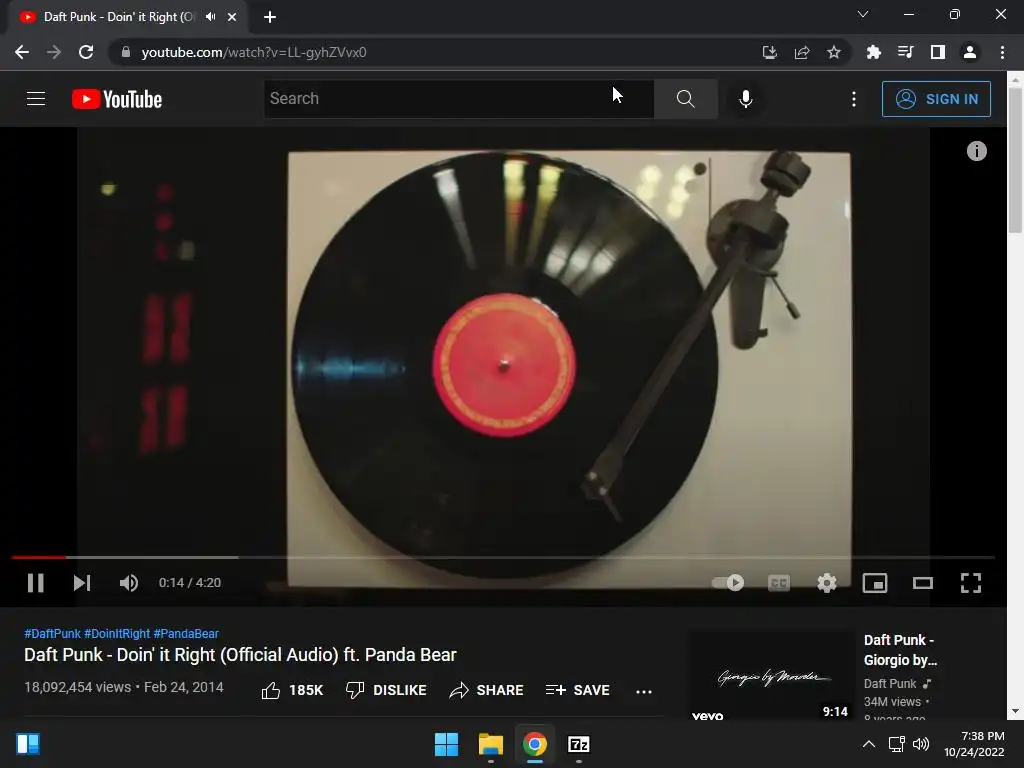Open Chrome three-dot menu
This screenshot has height=768, width=1024.
1002,52
